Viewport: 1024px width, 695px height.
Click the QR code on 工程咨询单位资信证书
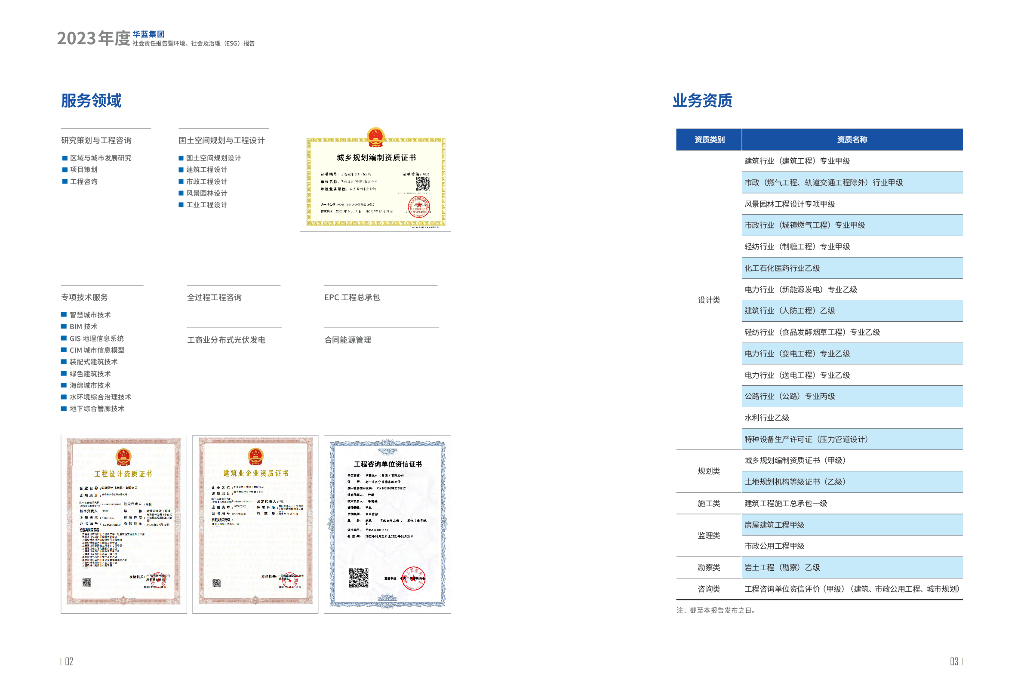pyautogui.click(x=358, y=578)
